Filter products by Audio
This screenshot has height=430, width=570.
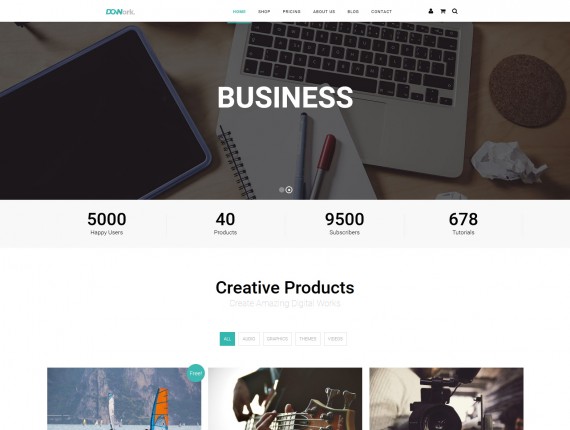[x=249, y=339]
